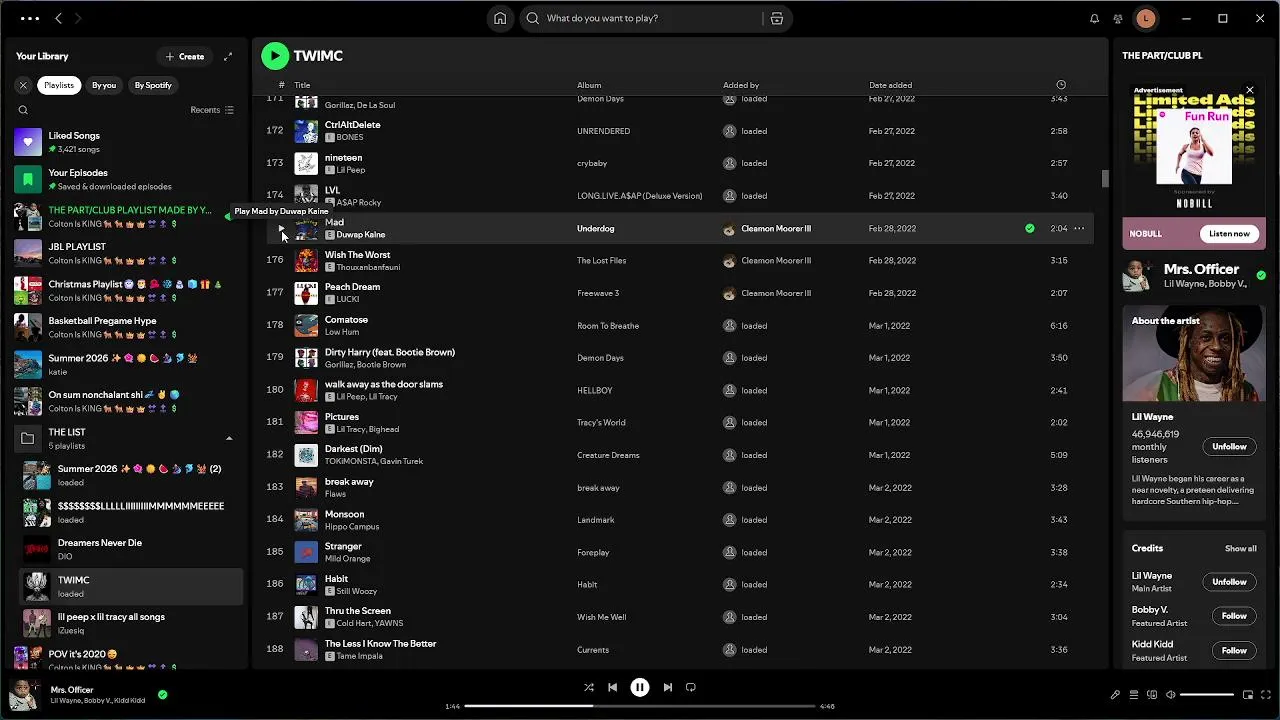1280x720 pixels.
Task: Play the TWIMC playlist with green button
Action: 275,56
